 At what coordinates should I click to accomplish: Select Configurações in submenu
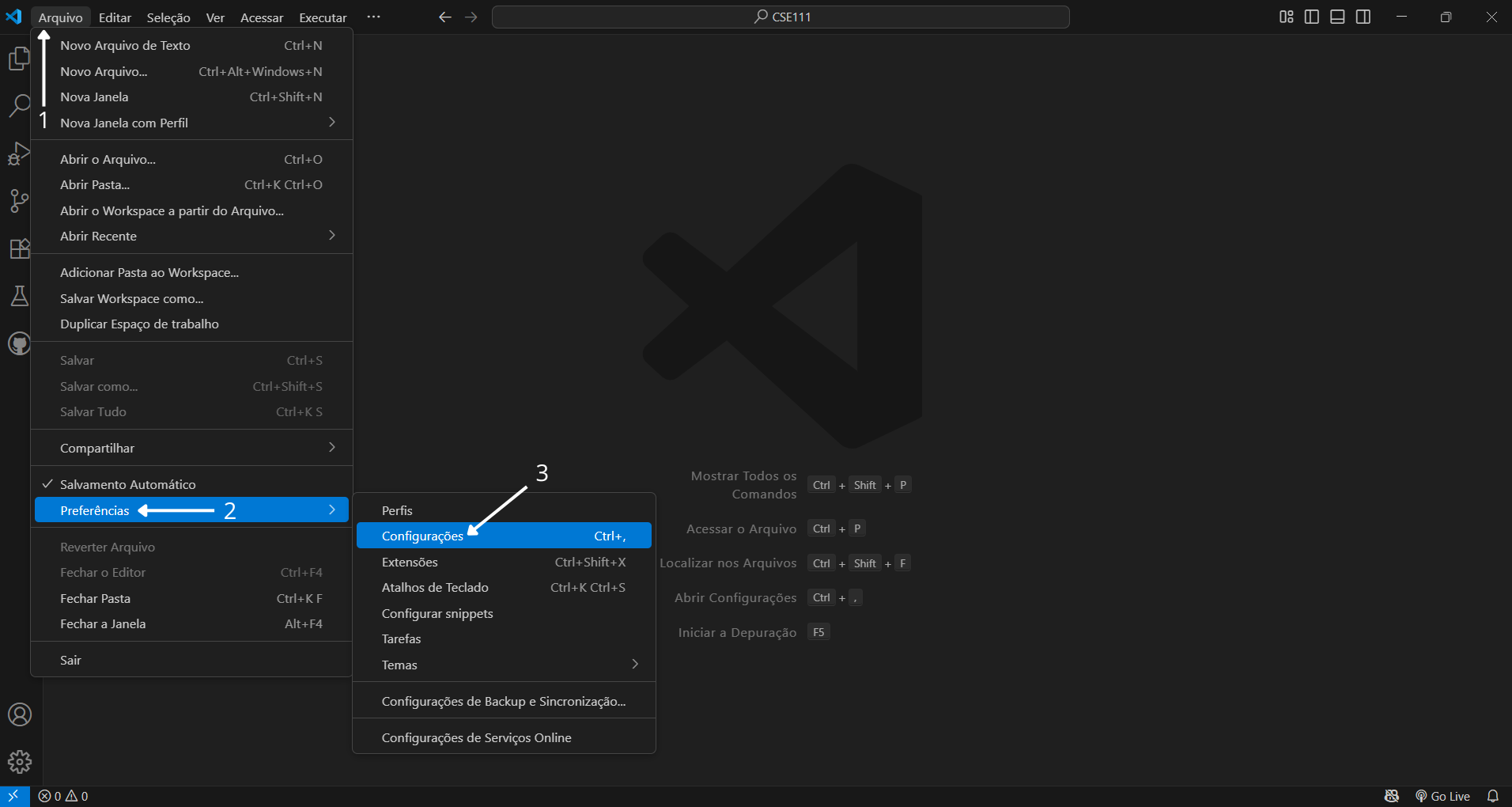(x=504, y=536)
